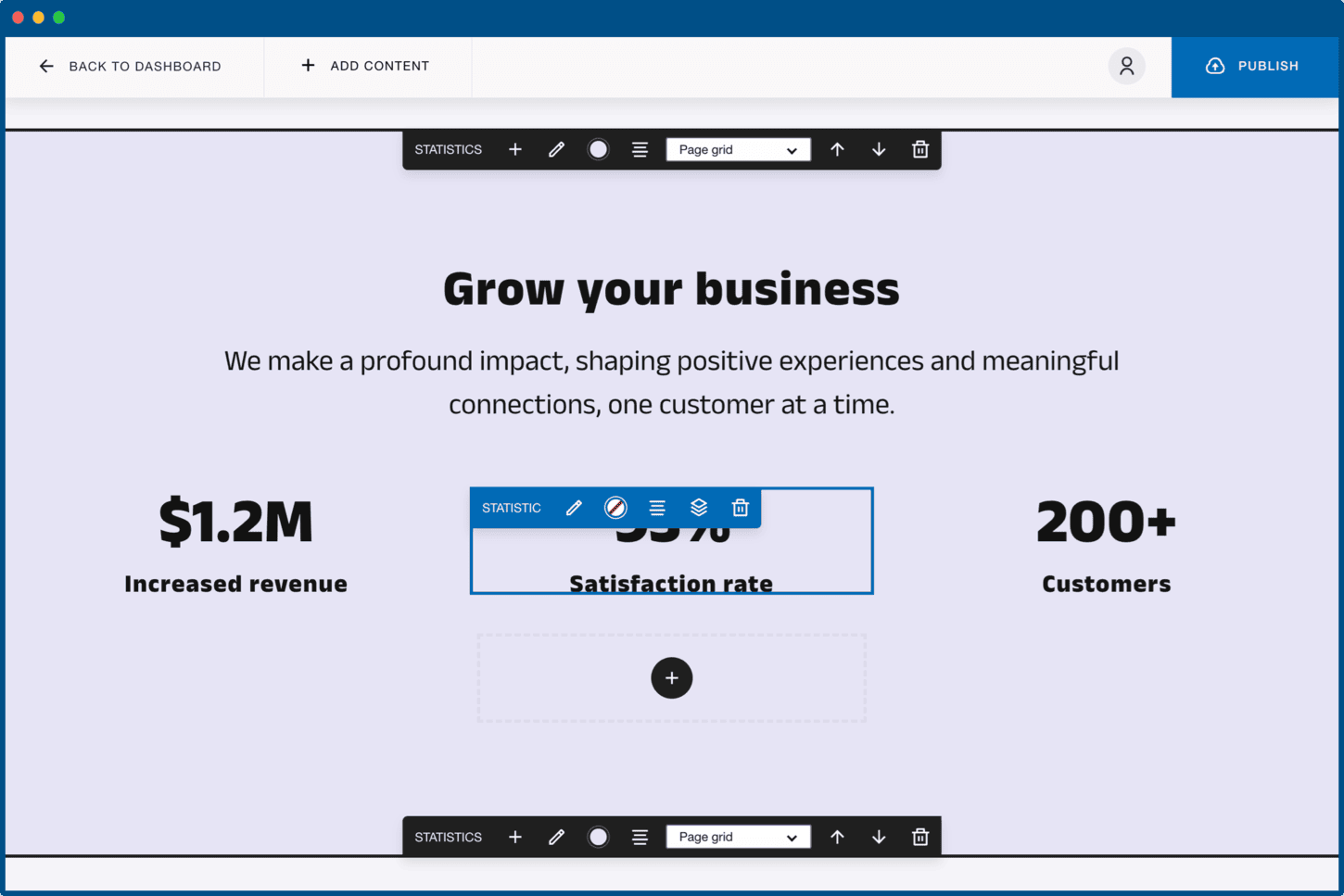
Task: Click the layers icon in Statistic toolbar
Action: tap(699, 508)
